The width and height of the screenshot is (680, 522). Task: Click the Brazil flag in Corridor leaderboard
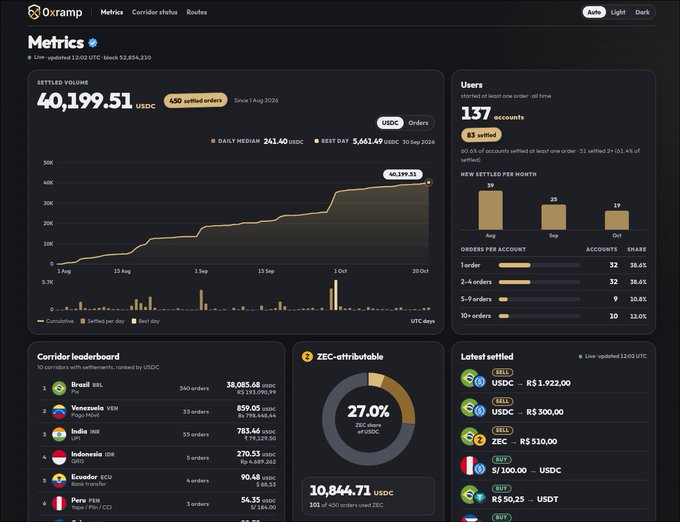[x=59, y=388]
